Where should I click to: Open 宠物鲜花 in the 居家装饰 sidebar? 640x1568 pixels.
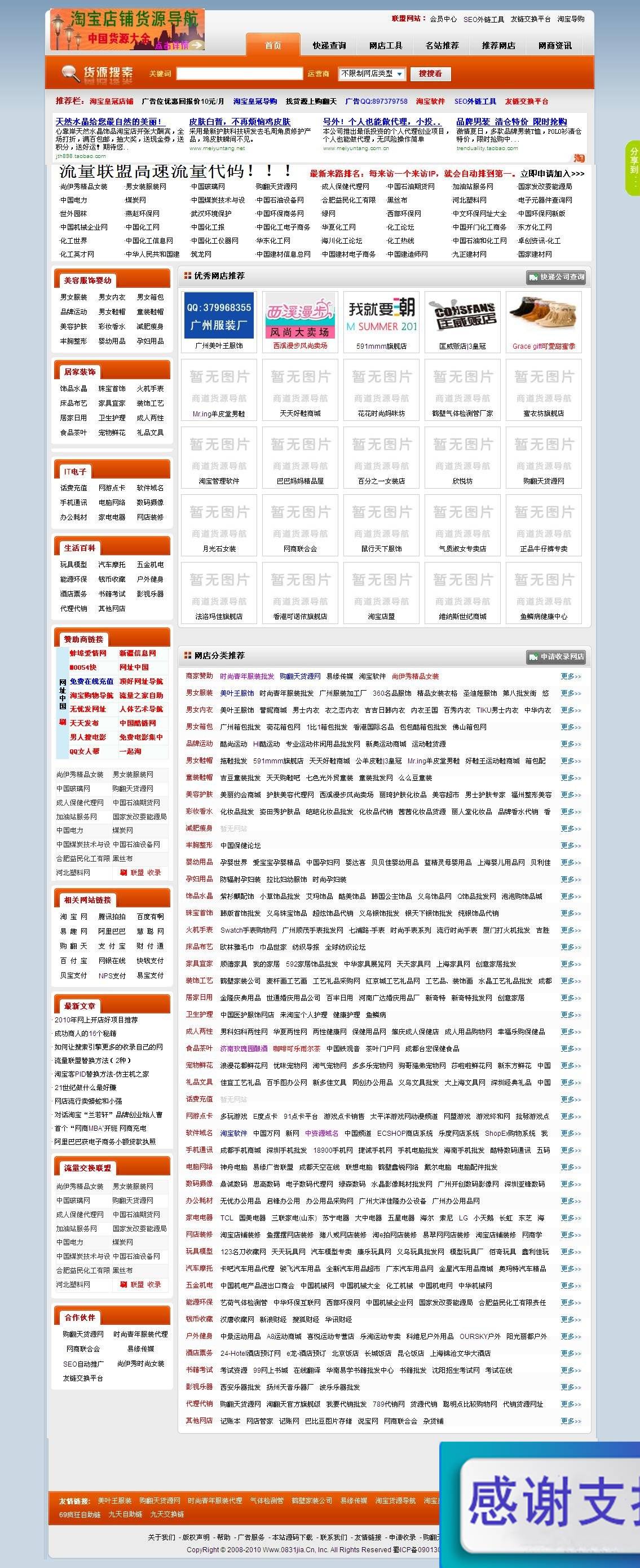point(112,432)
